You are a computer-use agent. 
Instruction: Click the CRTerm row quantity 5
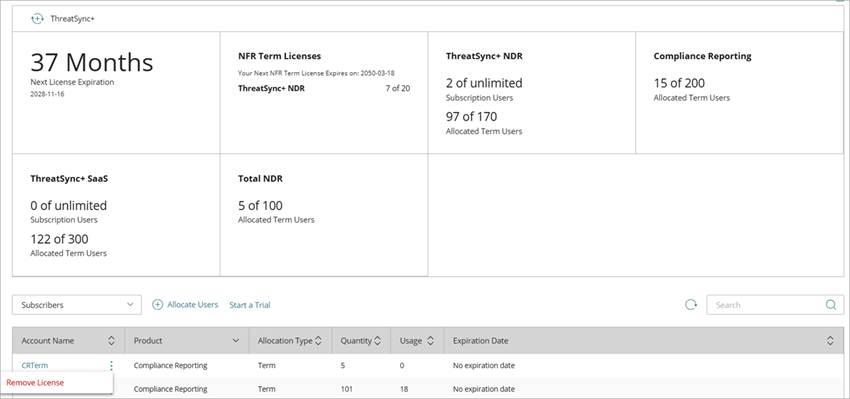pos(343,365)
